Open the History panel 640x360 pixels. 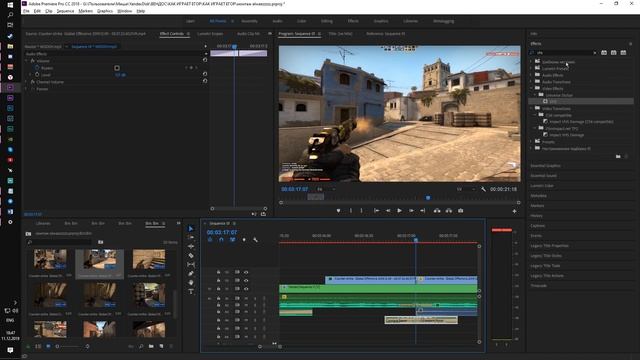(536, 216)
